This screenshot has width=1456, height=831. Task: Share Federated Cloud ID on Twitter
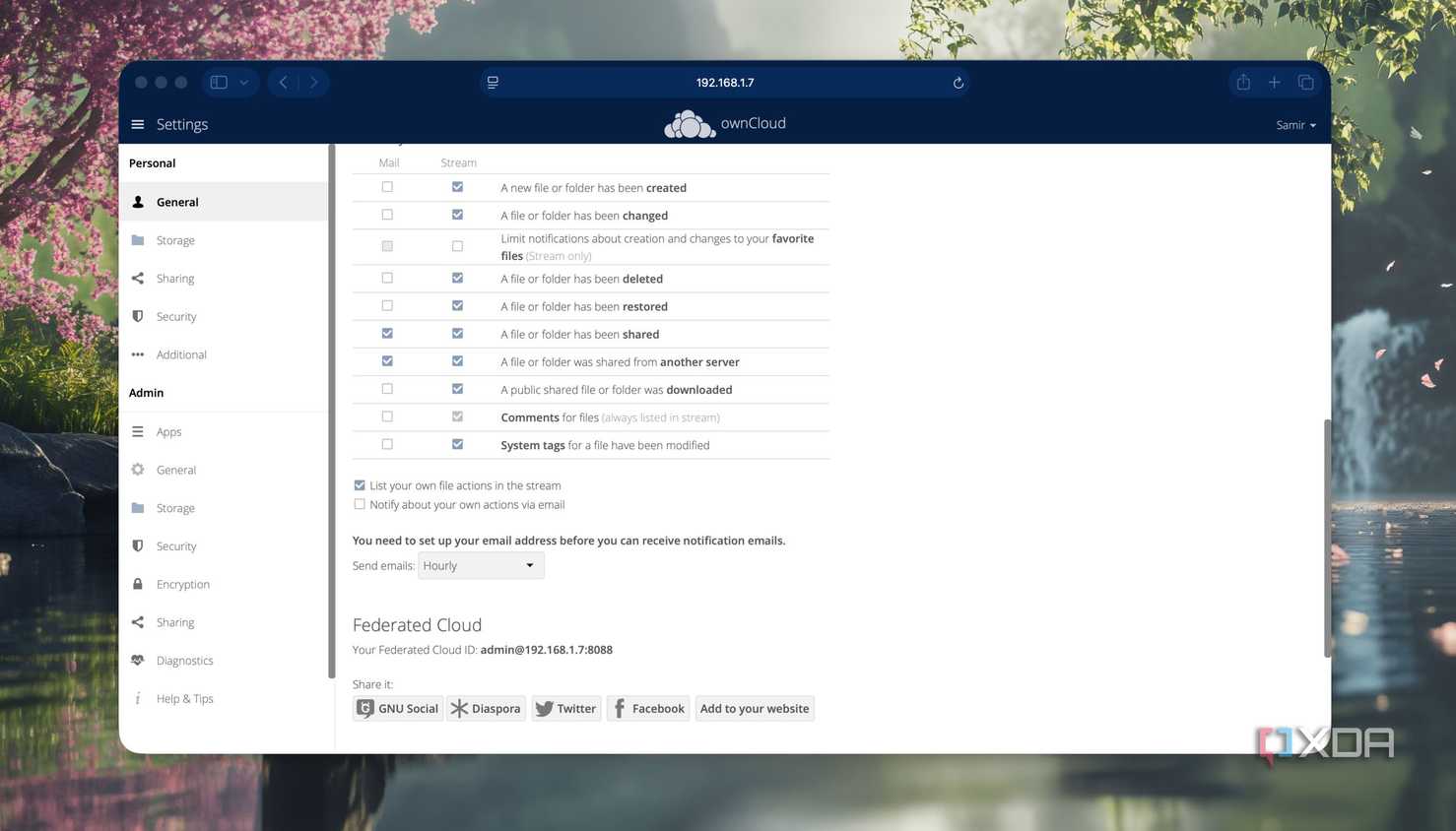tap(565, 709)
